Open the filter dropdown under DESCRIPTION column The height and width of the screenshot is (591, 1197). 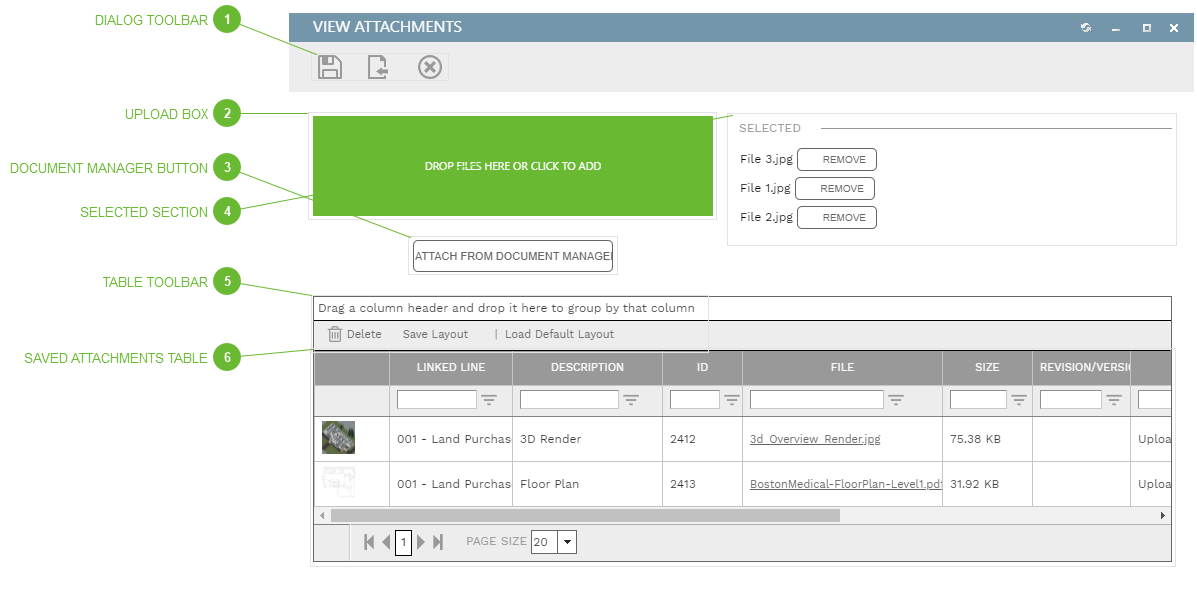point(631,399)
